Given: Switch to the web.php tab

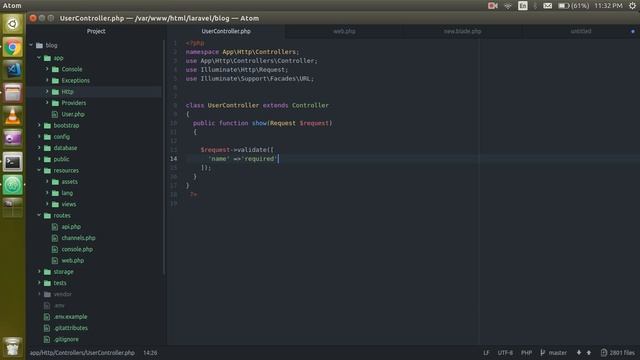Looking at the screenshot, I should (344, 31).
